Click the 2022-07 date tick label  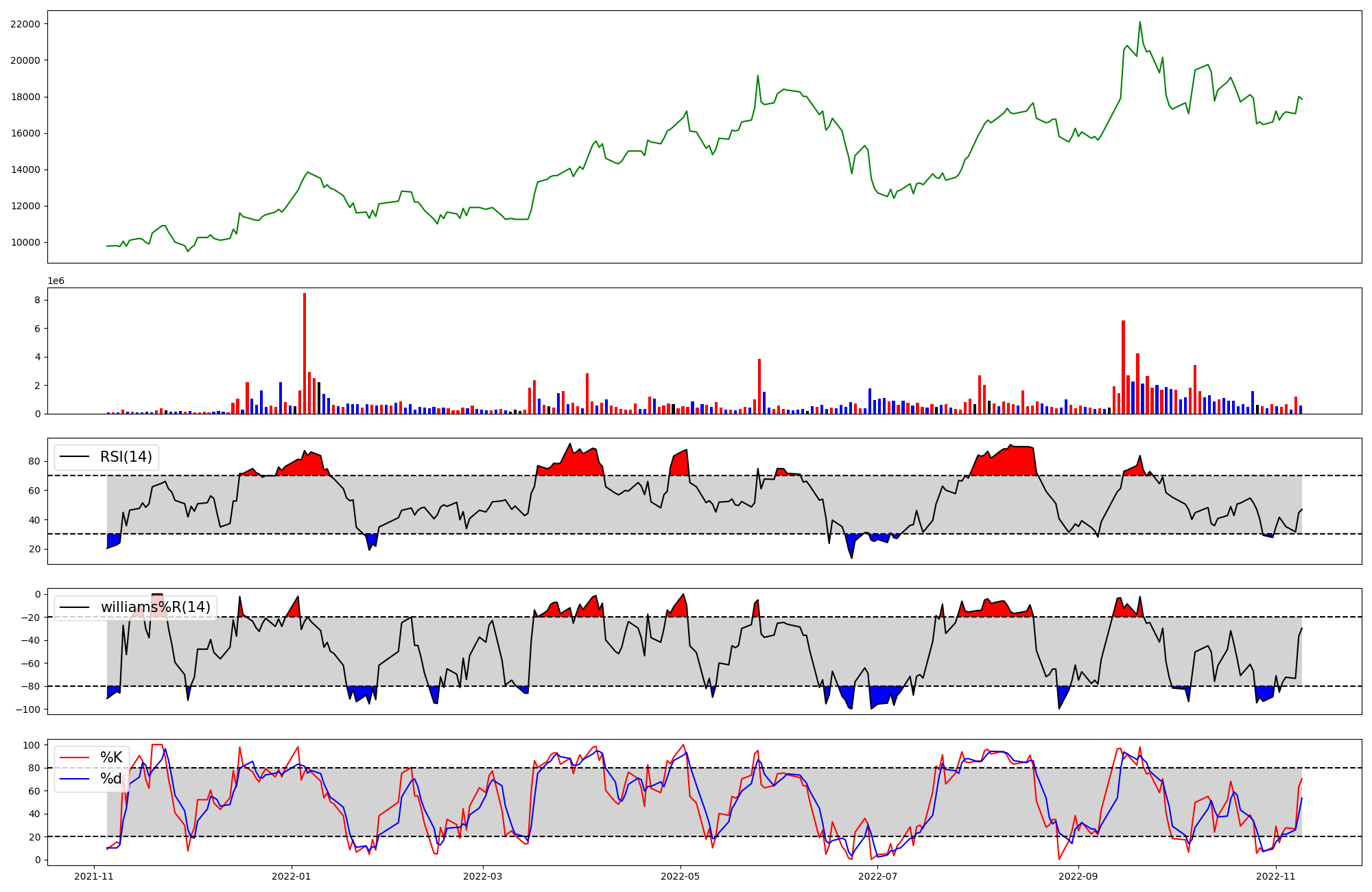(878, 876)
